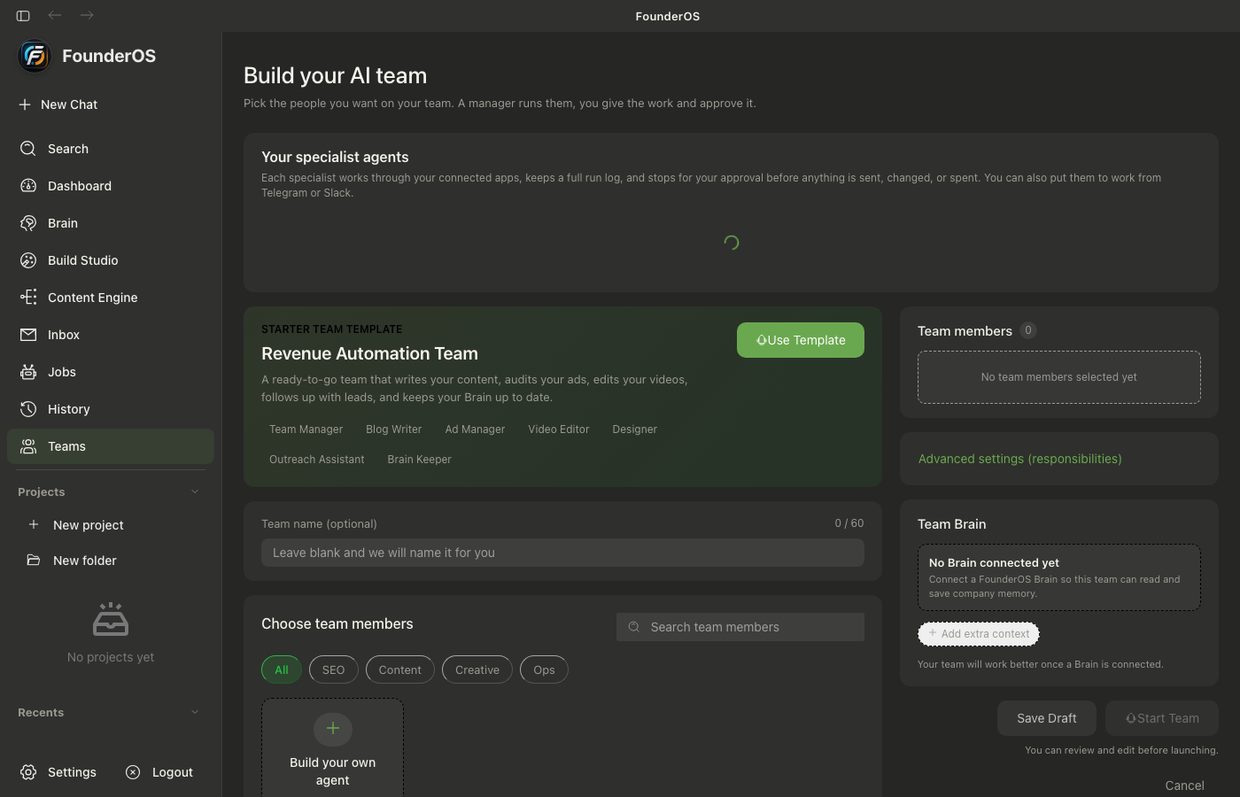The height and width of the screenshot is (797, 1240).
Task: Click the New project plus icon
Action: 34,525
